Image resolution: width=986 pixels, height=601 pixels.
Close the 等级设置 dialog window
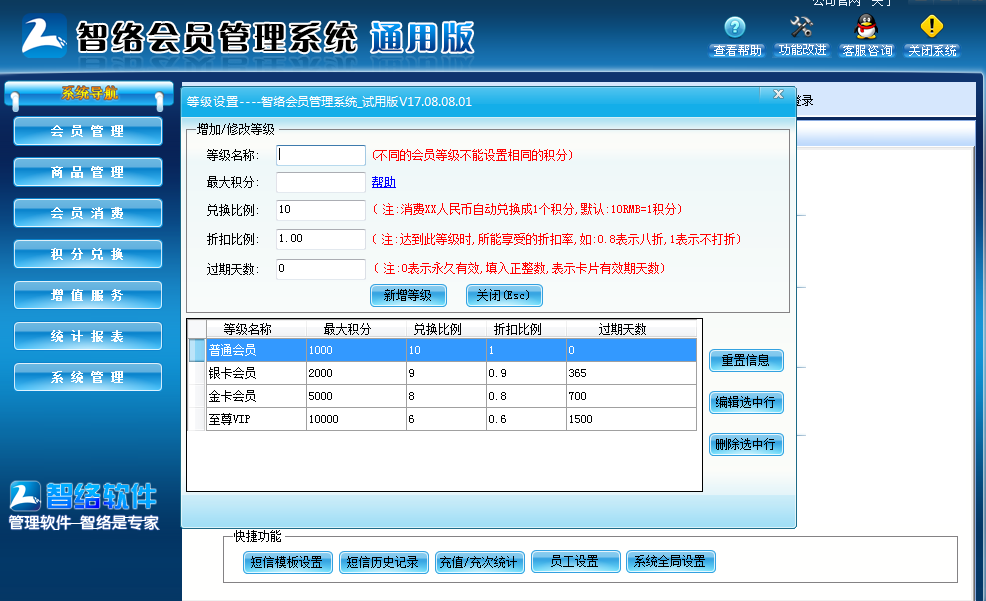tap(778, 94)
